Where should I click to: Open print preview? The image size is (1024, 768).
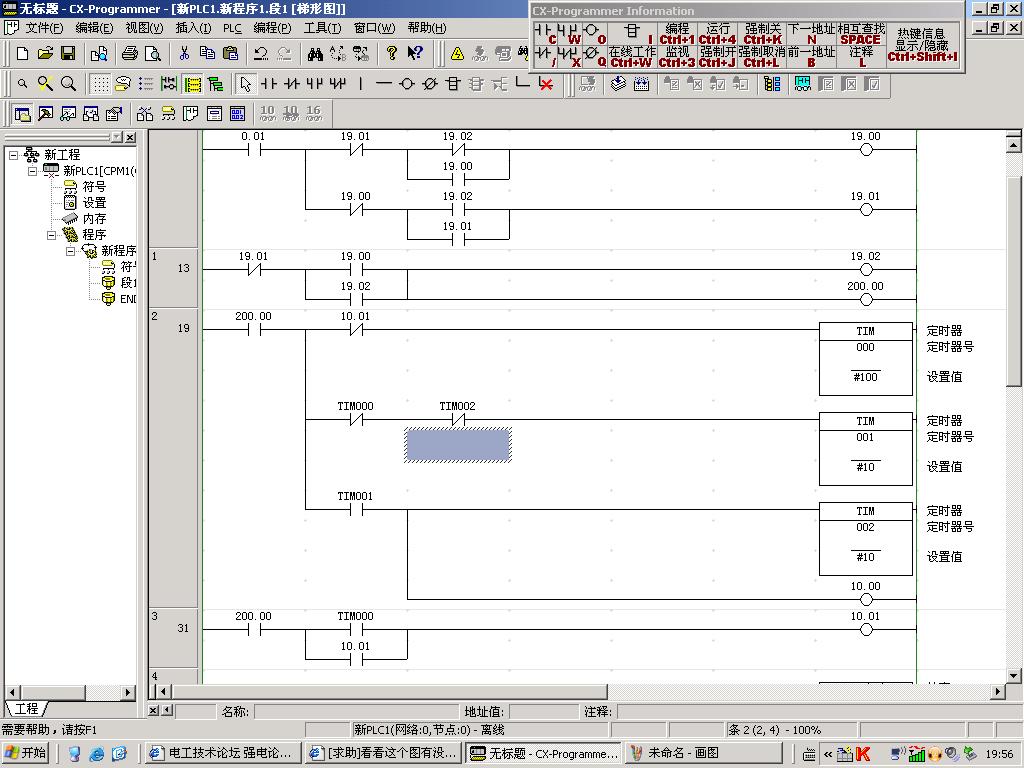pyautogui.click(x=153, y=54)
